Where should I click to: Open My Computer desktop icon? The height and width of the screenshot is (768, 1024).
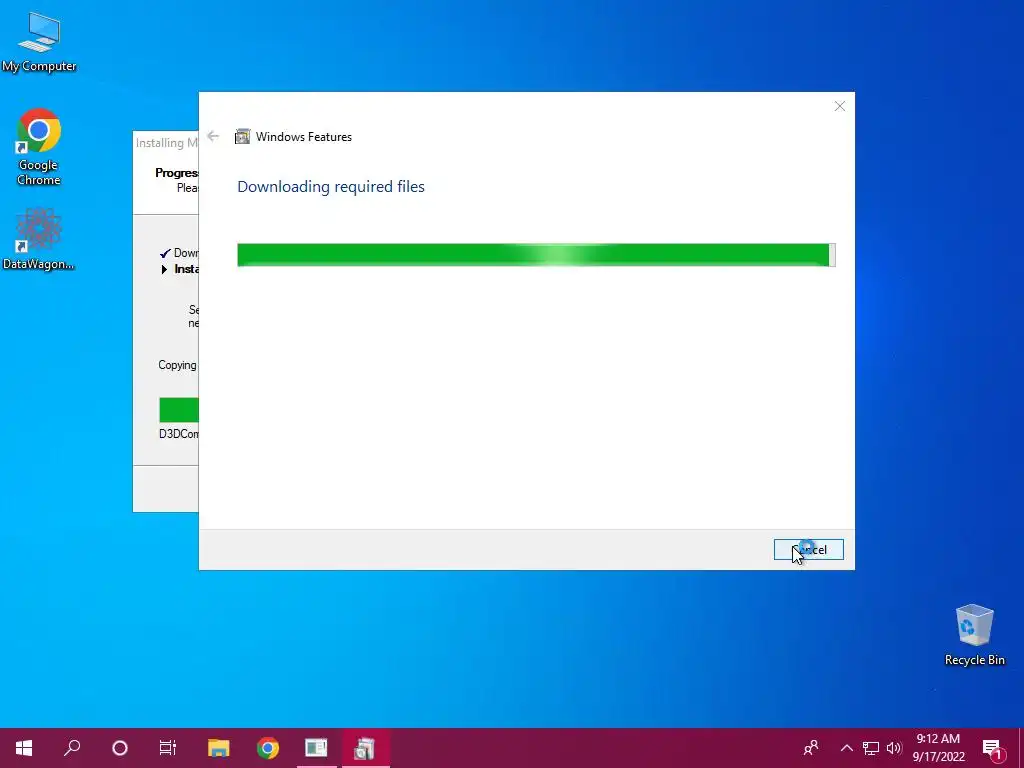point(39,42)
